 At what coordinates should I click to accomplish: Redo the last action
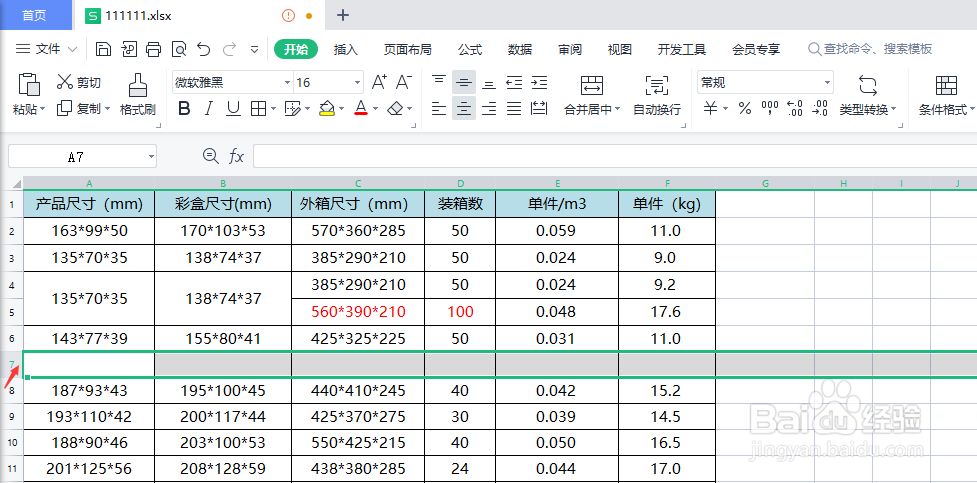pos(229,49)
